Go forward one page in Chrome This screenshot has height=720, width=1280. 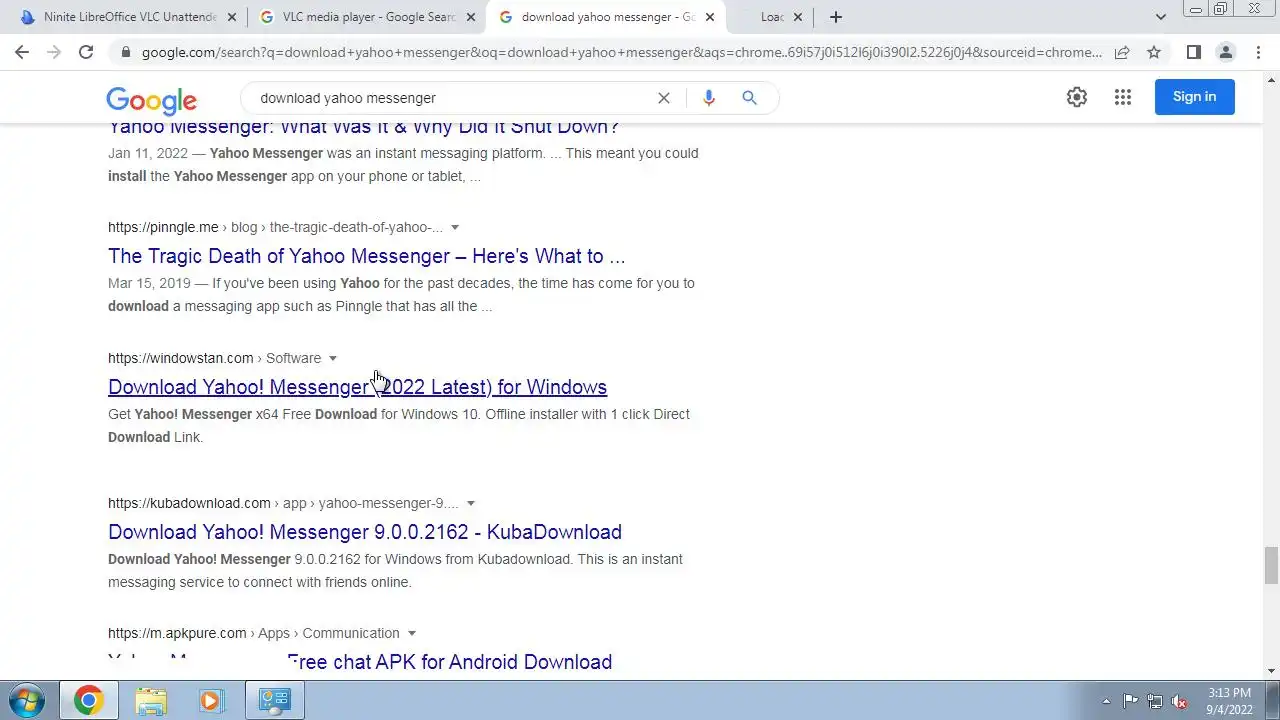click(x=54, y=52)
